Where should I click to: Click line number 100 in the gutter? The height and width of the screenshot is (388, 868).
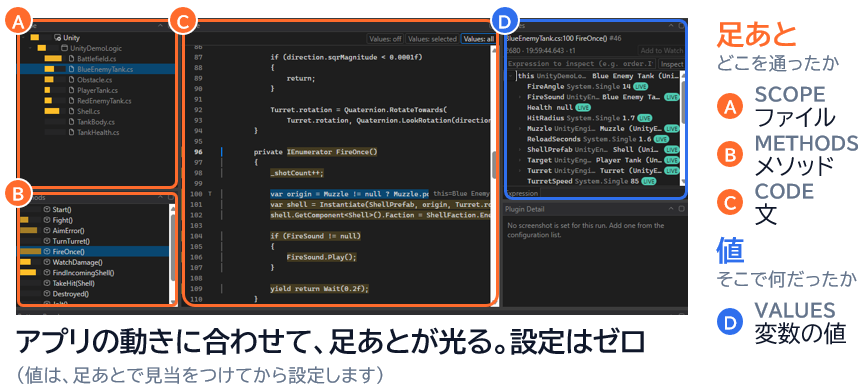tap(197, 194)
